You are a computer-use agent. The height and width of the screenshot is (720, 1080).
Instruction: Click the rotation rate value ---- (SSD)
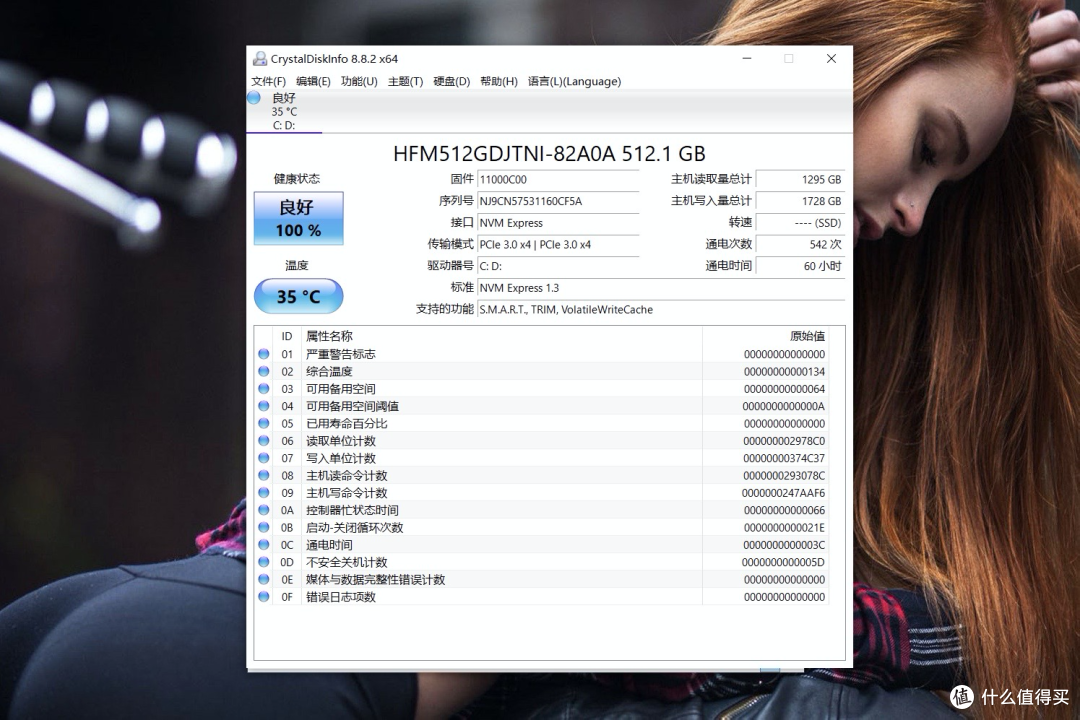tap(800, 223)
